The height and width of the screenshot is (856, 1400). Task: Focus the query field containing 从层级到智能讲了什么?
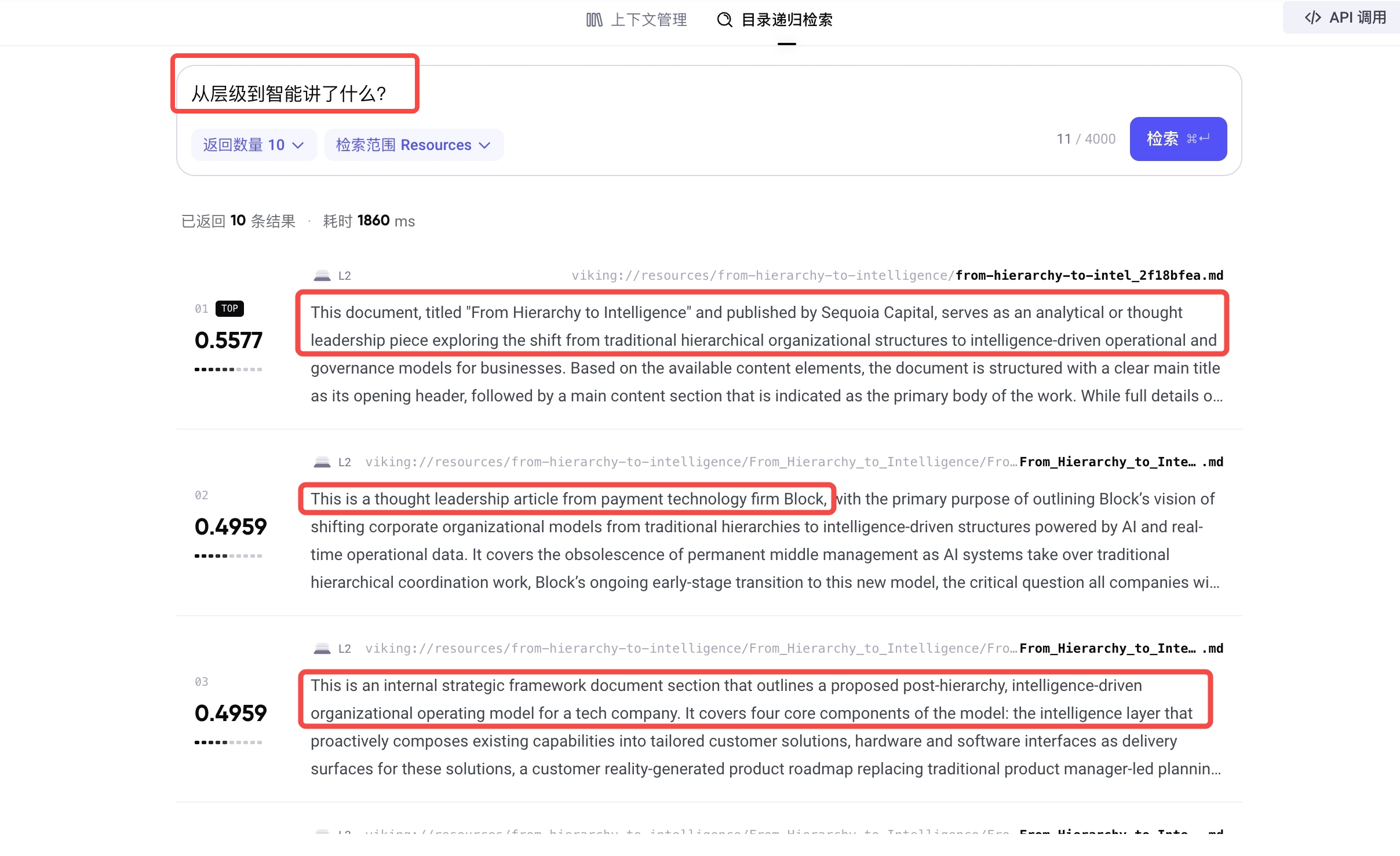[709, 93]
